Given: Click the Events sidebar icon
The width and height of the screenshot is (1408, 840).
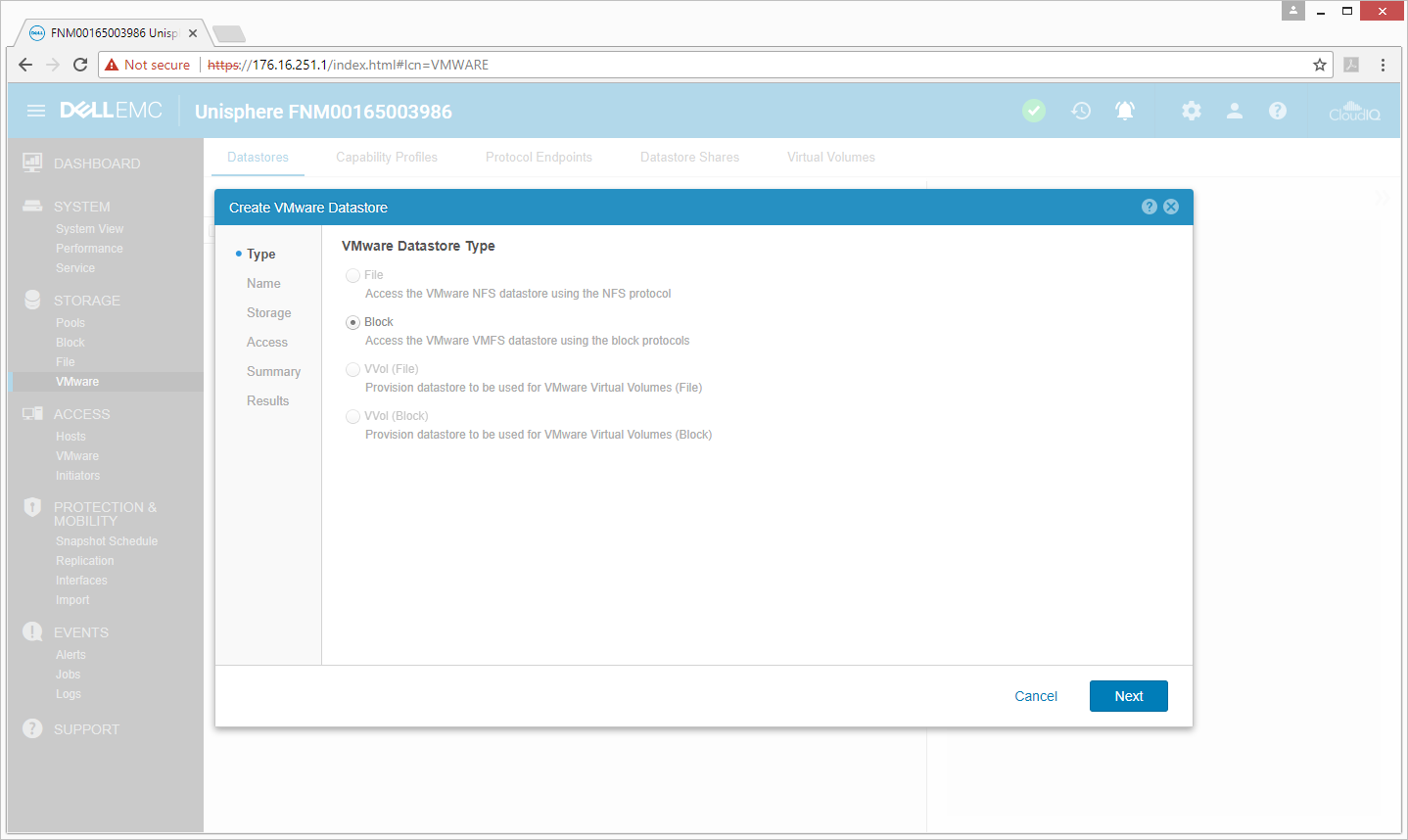Looking at the screenshot, I should pos(32,631).
